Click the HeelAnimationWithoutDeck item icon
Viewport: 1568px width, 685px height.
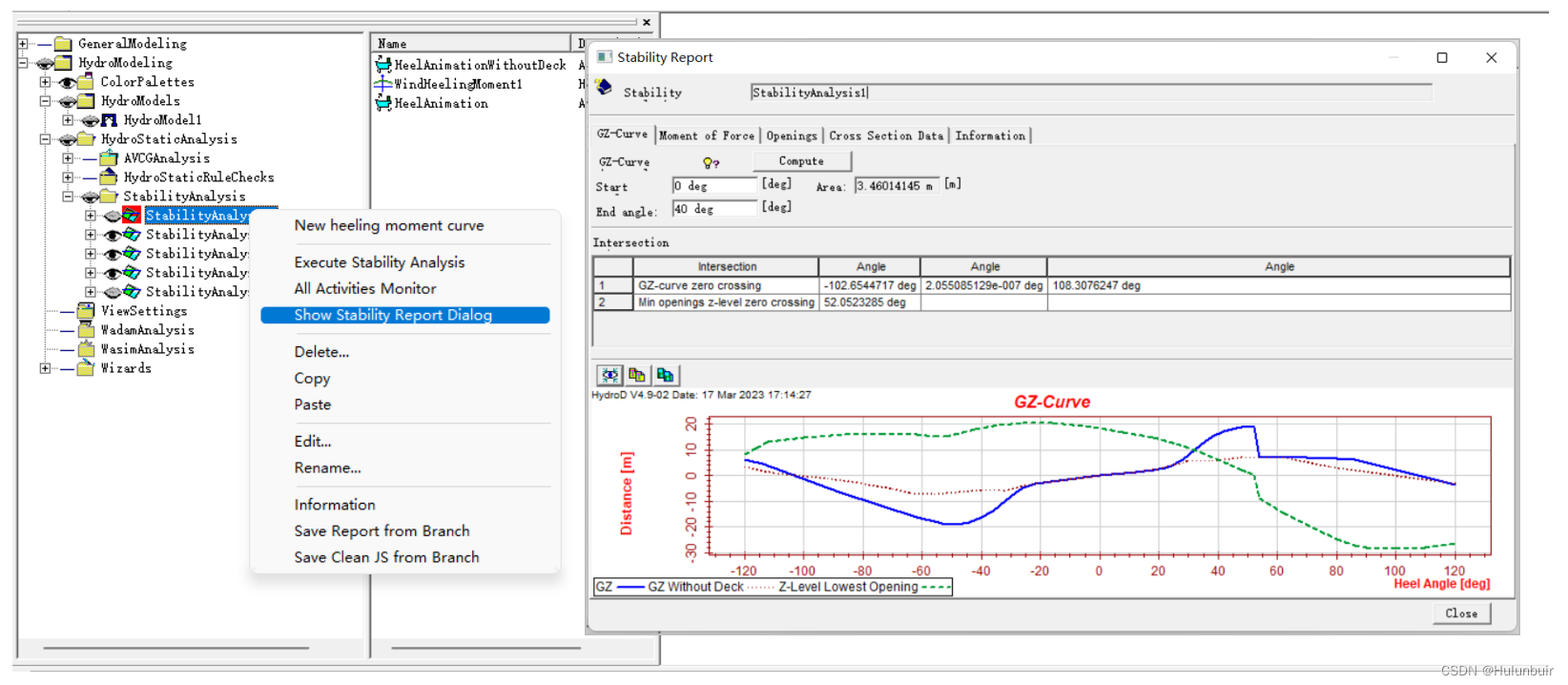coord(383,65)
